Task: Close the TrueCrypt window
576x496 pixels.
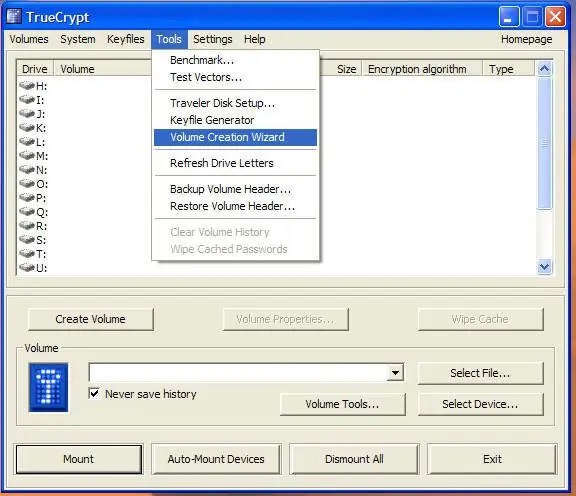Action: click(555, 17)
